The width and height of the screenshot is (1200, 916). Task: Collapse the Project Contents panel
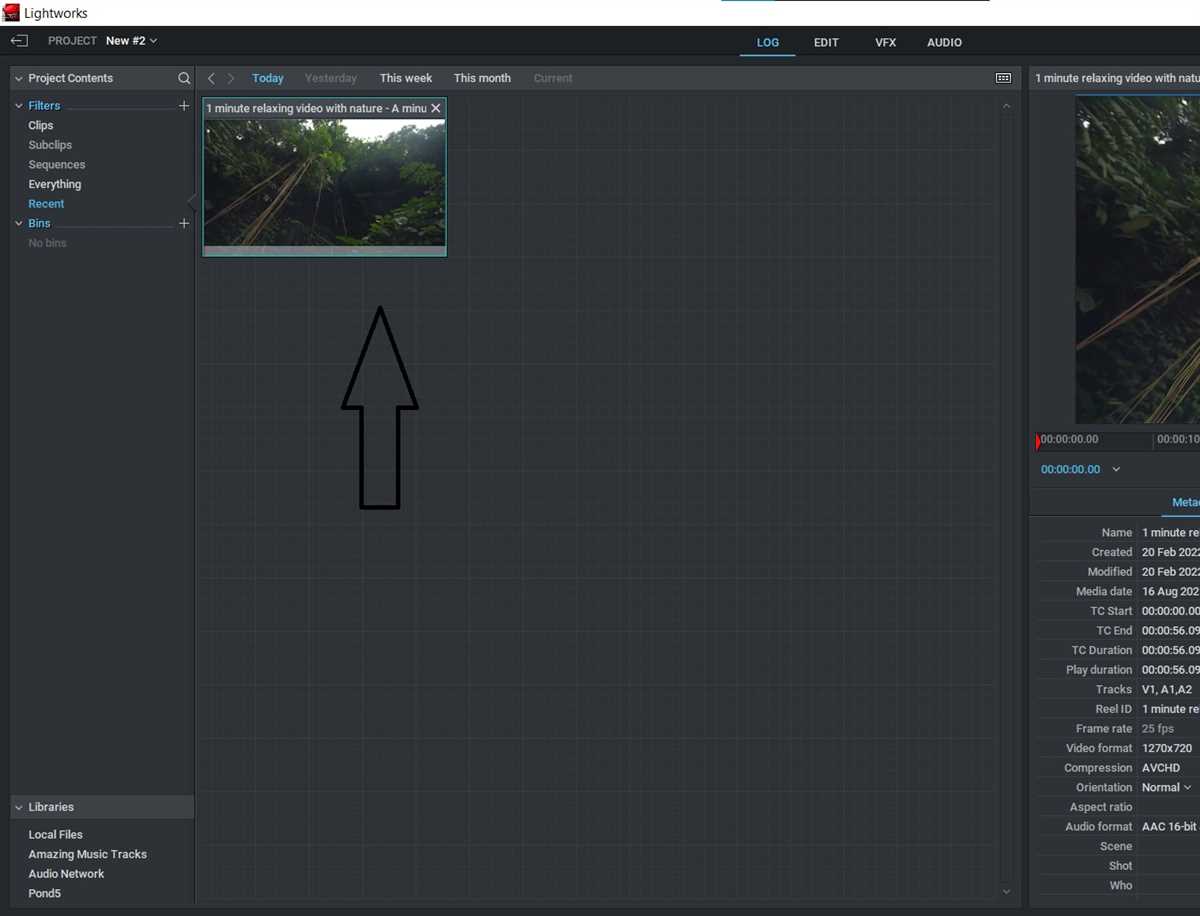[x=18, y=78]
